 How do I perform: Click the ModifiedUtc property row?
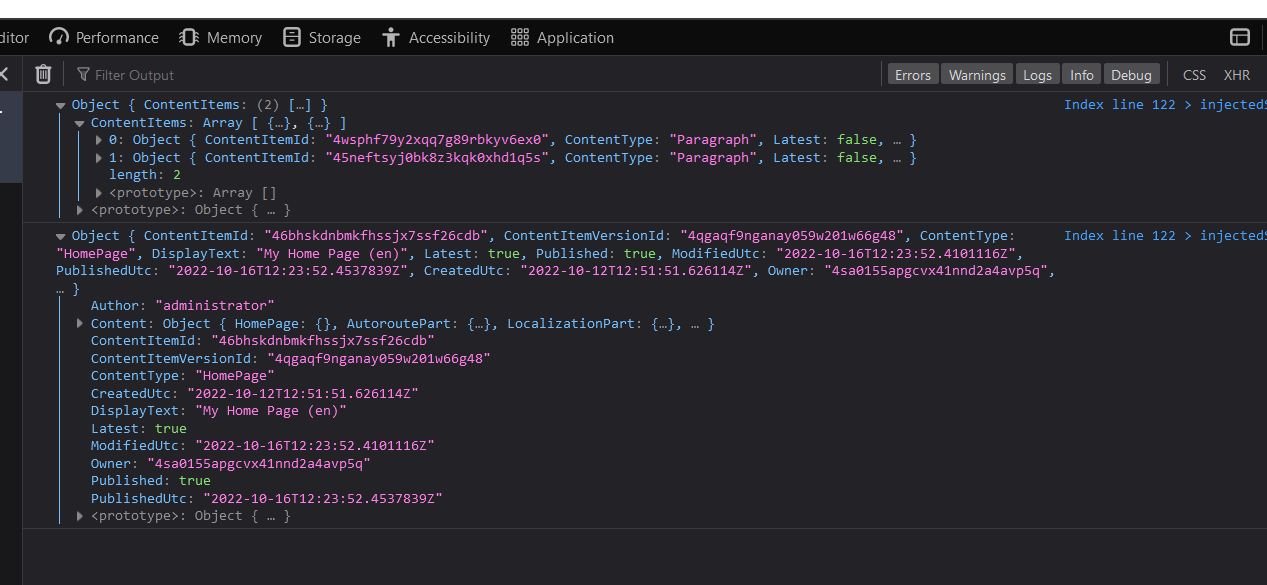coord(263,446)
